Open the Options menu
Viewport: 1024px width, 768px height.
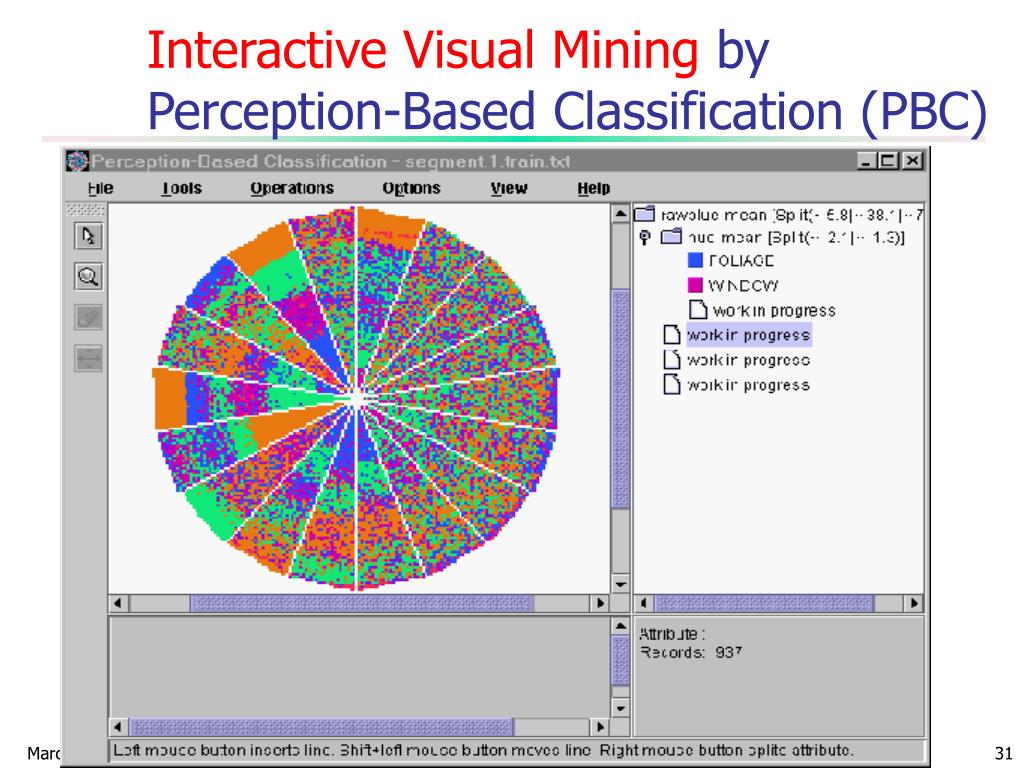411,189
